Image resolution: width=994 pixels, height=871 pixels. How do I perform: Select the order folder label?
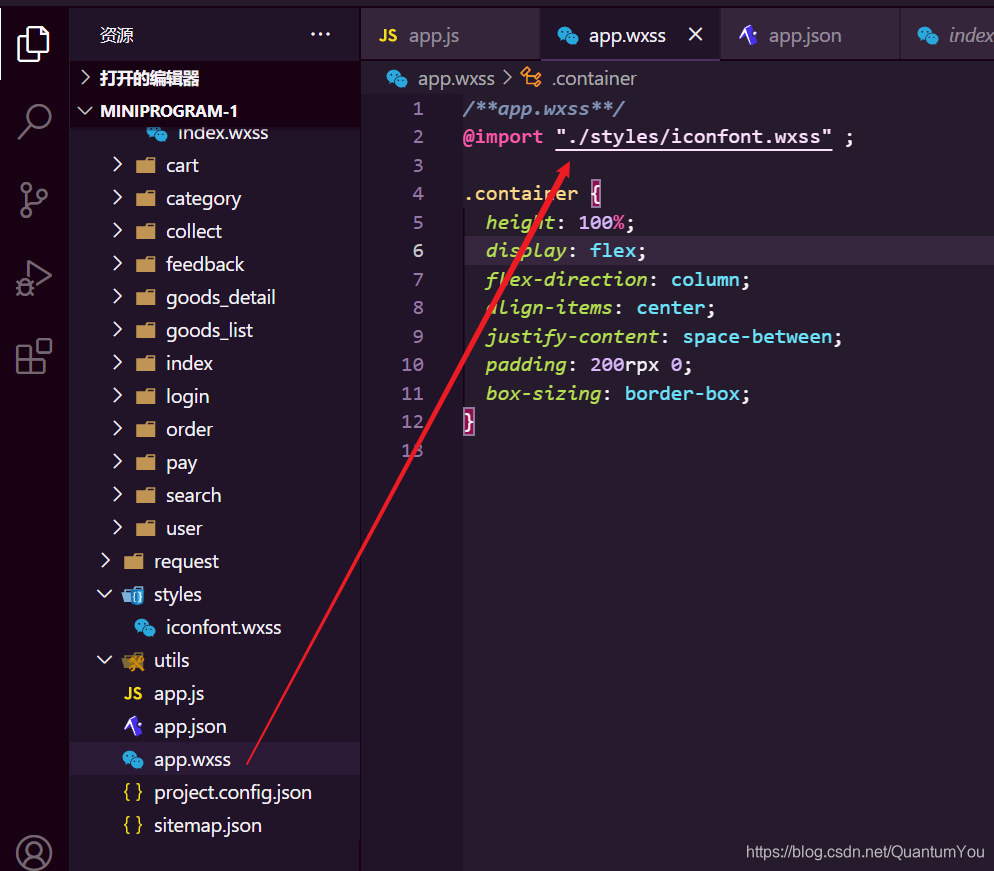click(190, 430)
